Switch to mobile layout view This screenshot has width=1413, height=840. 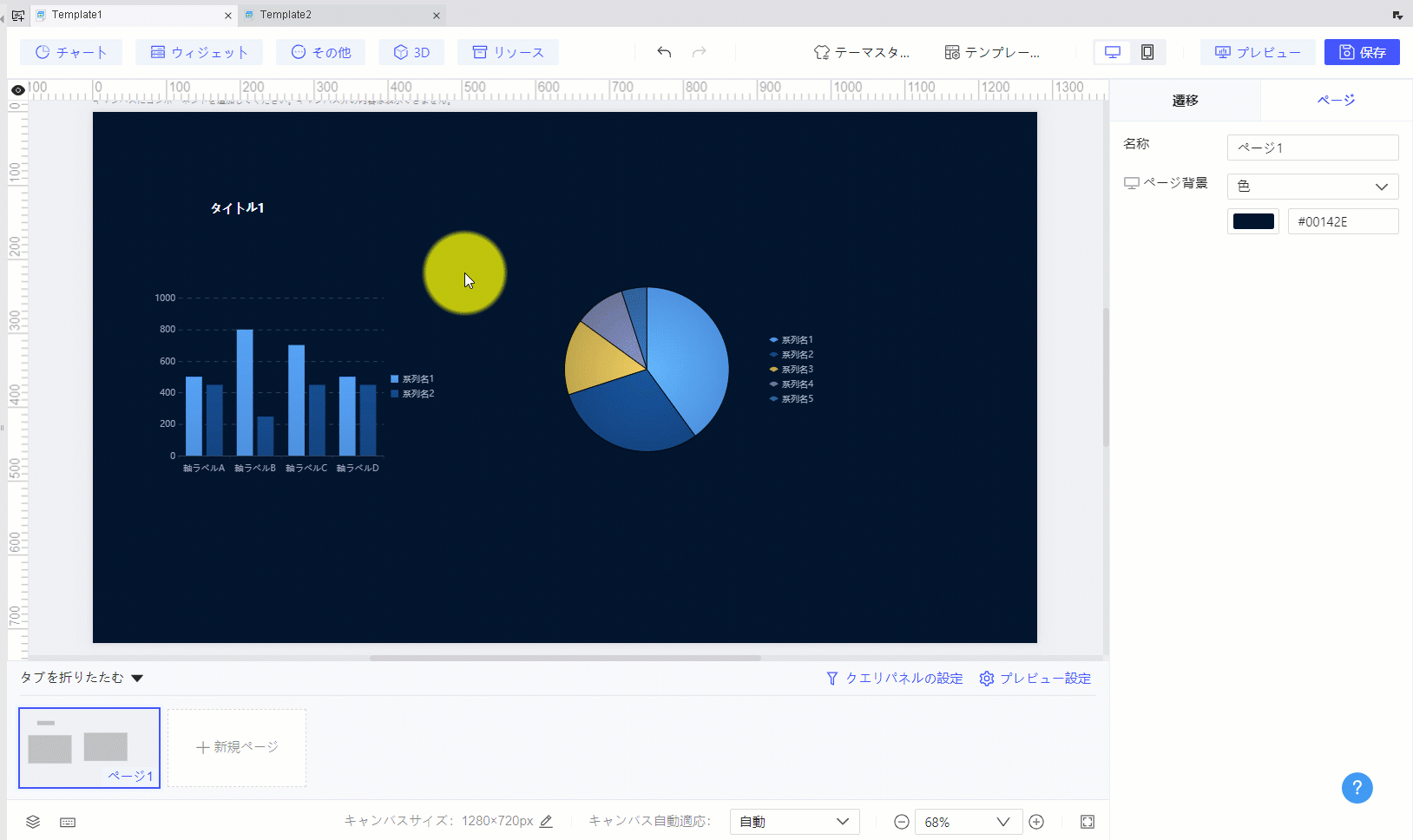pos(1147,52)
